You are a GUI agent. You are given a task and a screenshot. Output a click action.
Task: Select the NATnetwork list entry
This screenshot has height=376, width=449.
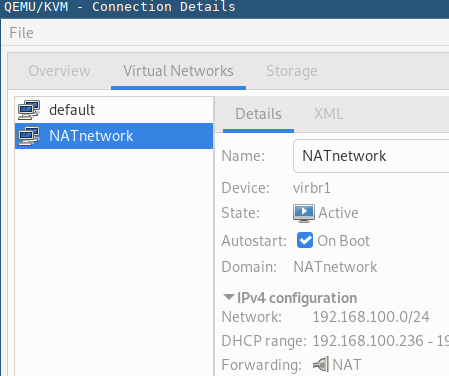coord(114,136)
